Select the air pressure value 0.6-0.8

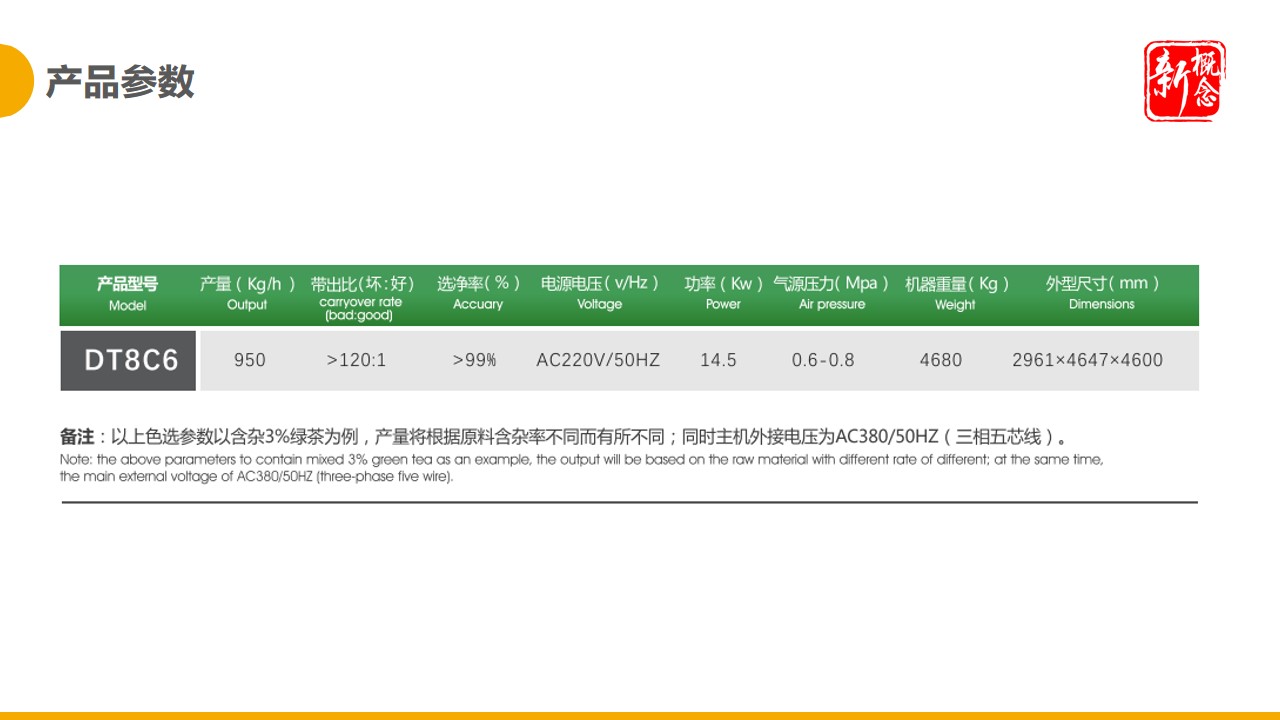(x=823, y=360)
